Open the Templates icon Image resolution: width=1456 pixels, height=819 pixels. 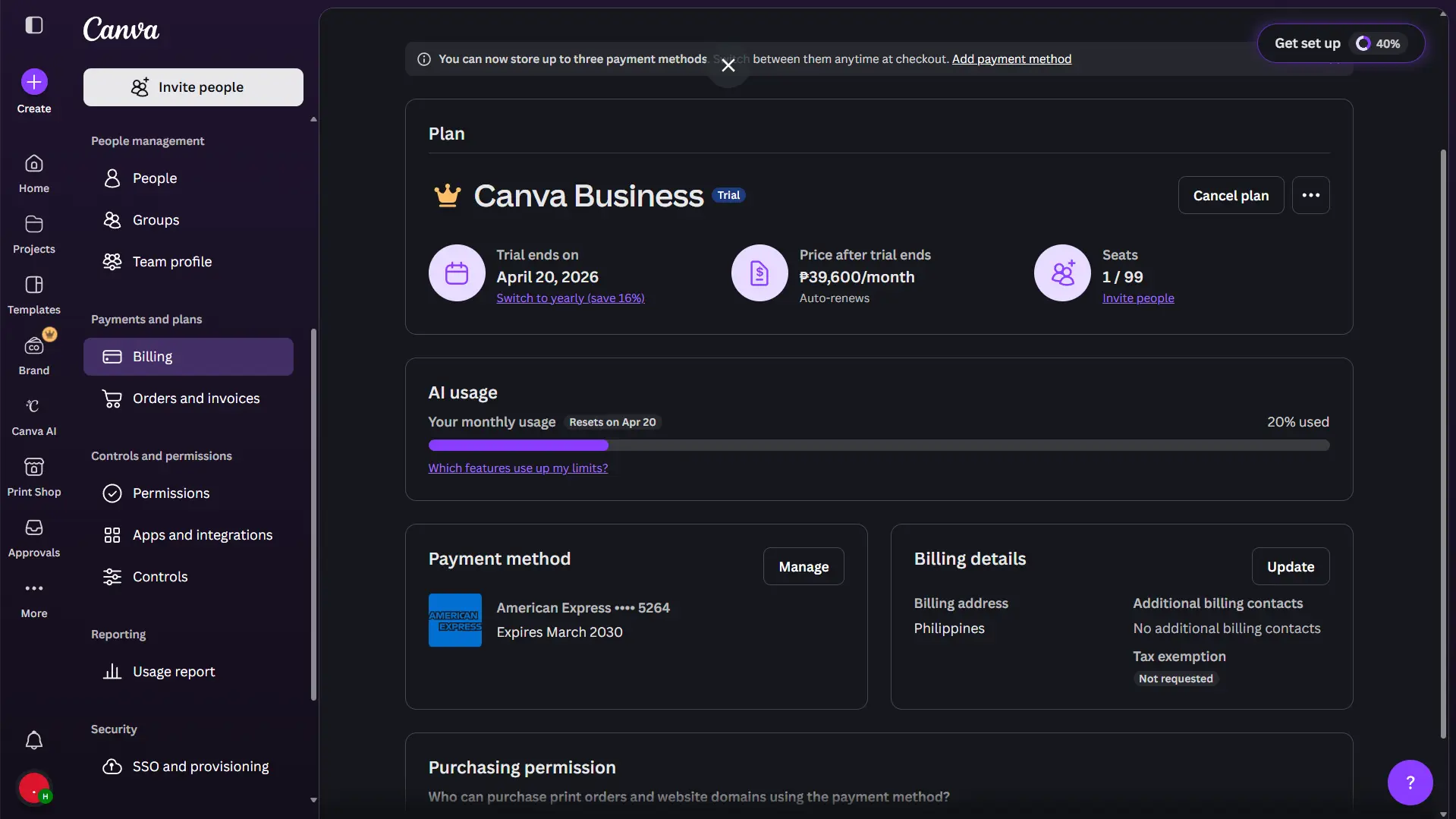point(34,285)
